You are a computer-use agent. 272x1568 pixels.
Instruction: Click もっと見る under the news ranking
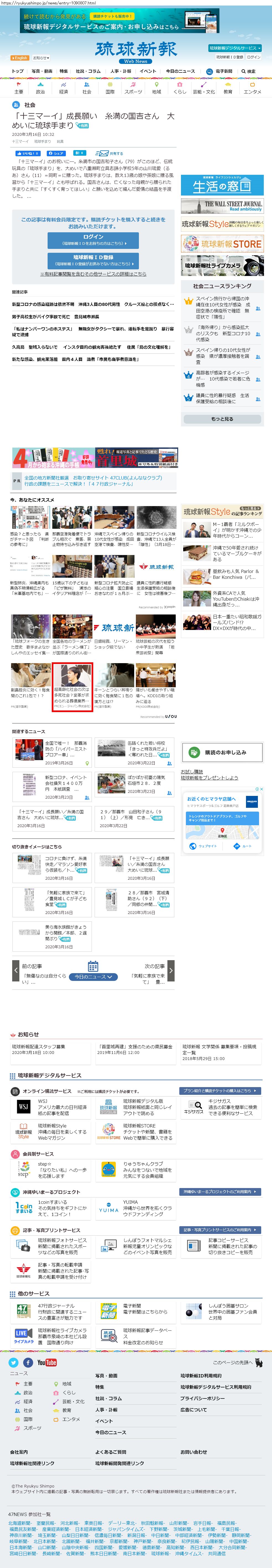222,419
